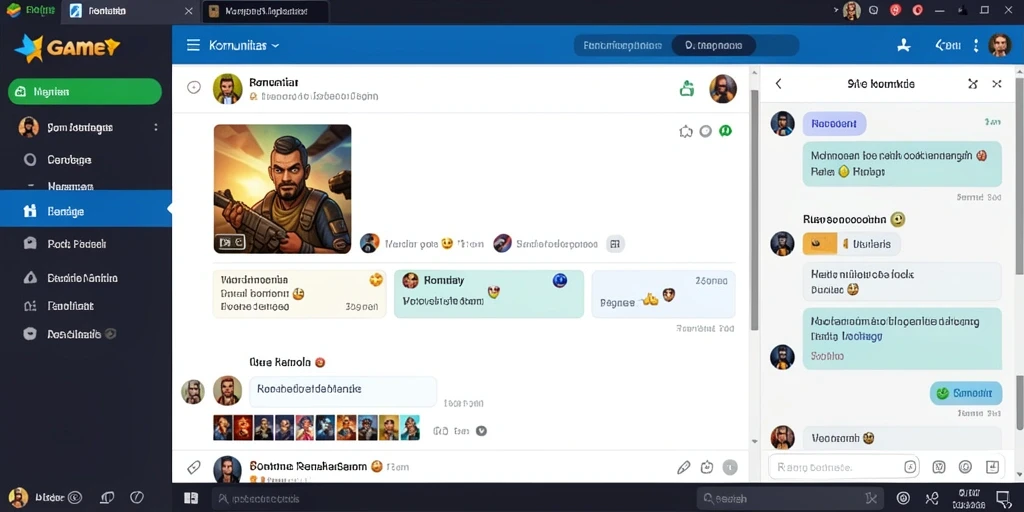Switch to the dark pill tab in the header
Screen dimensions: 1024x512
(714, 45)
